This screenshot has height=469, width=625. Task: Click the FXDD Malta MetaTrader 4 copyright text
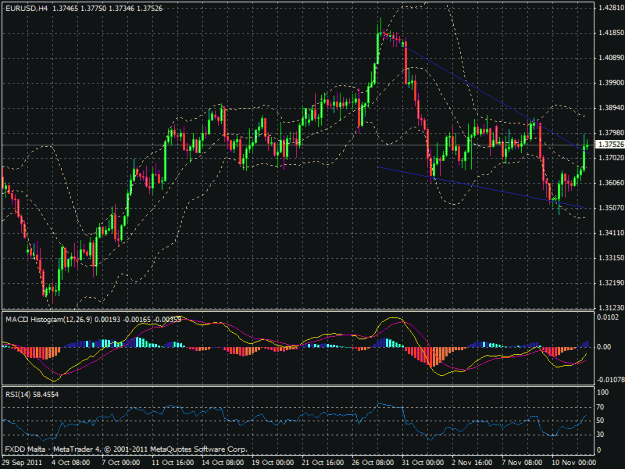[x=126, y=449]
